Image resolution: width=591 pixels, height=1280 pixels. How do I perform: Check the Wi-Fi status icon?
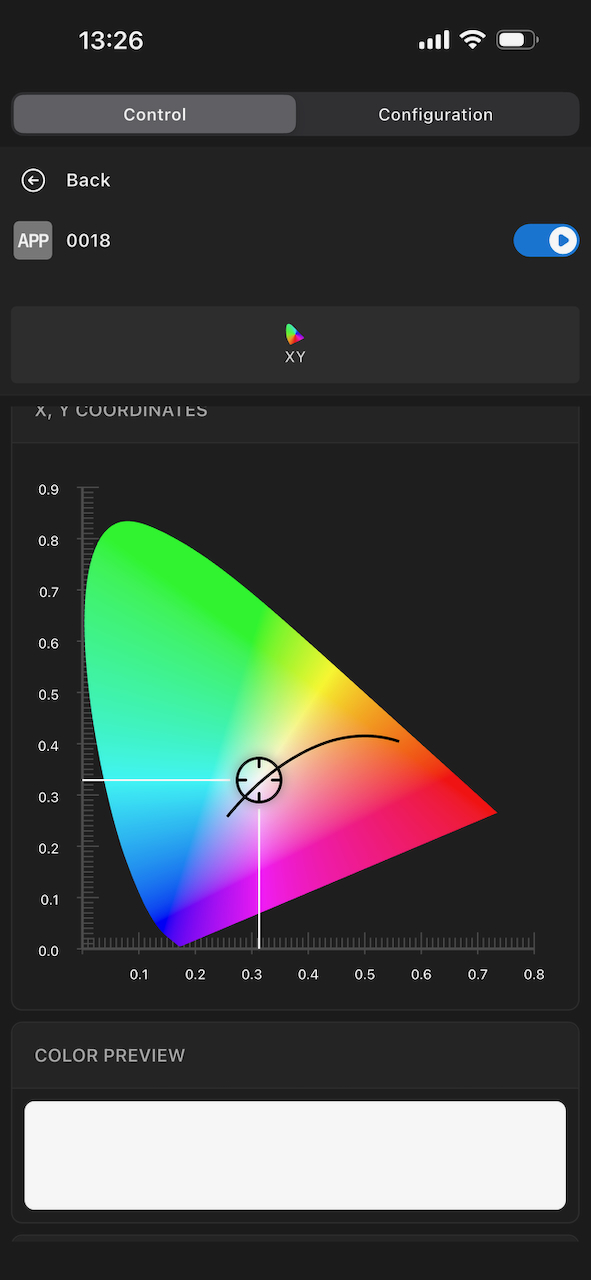click(472, 40)
